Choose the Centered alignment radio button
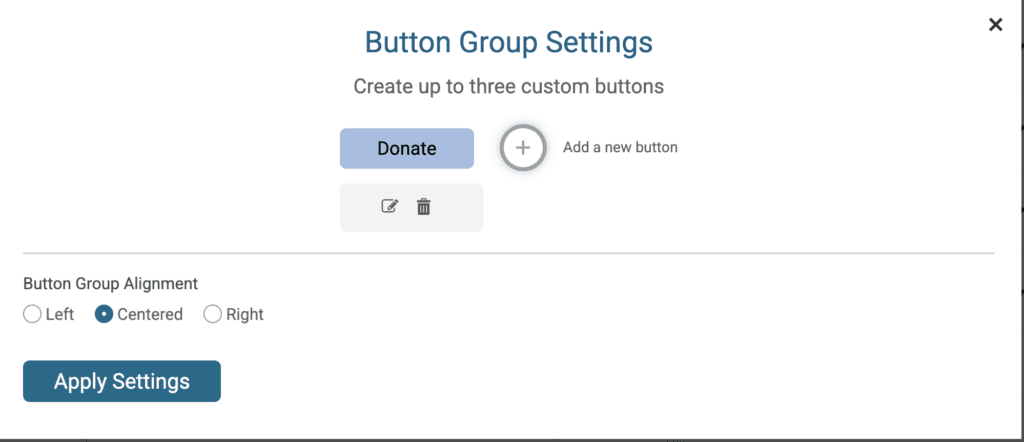The height and width of the screenshot is (442, 1024). click(104, 315)
